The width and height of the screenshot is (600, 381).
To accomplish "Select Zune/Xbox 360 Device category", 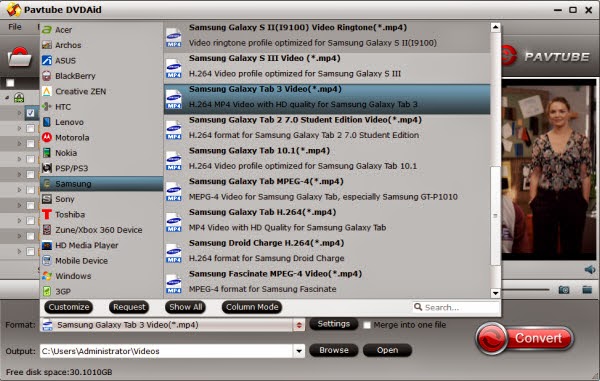I will pos(101,230).
